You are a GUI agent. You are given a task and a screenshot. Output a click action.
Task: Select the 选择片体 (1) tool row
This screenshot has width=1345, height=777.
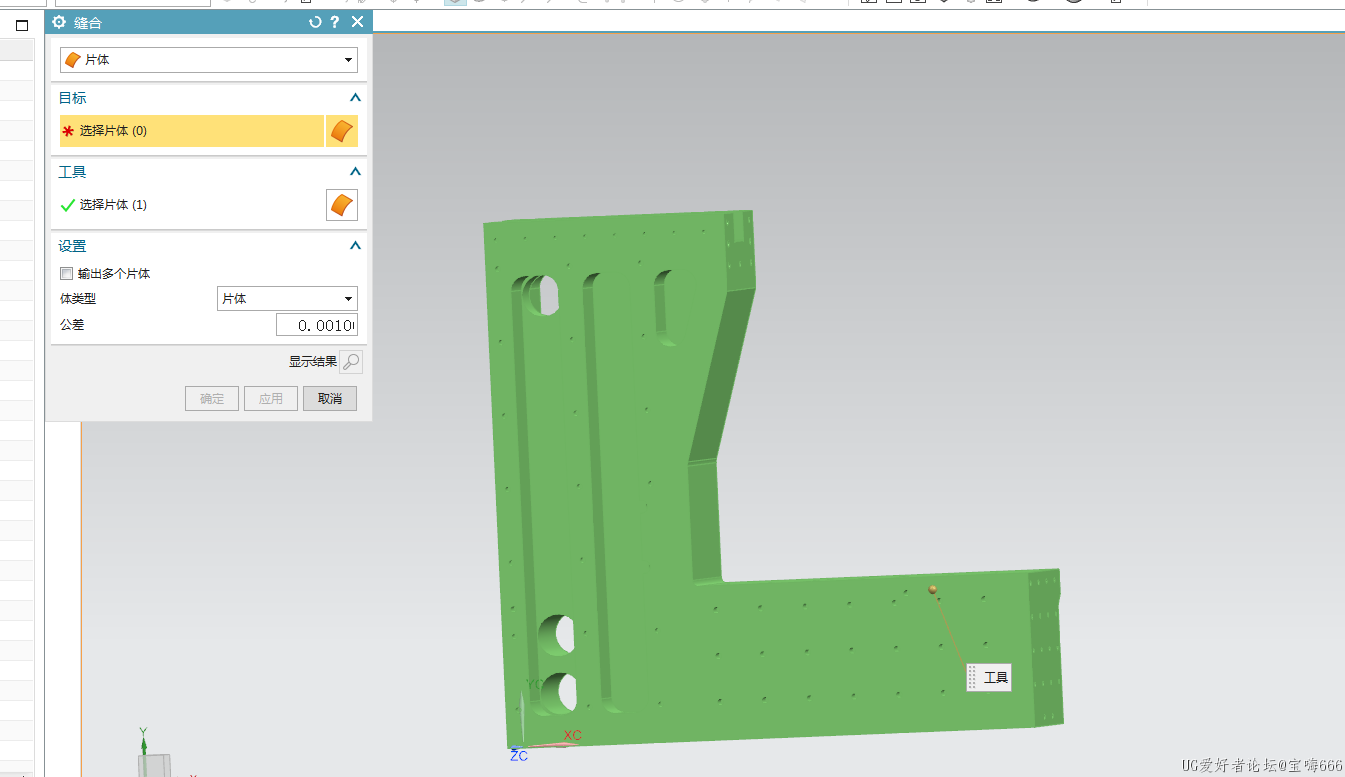point(192,205)
